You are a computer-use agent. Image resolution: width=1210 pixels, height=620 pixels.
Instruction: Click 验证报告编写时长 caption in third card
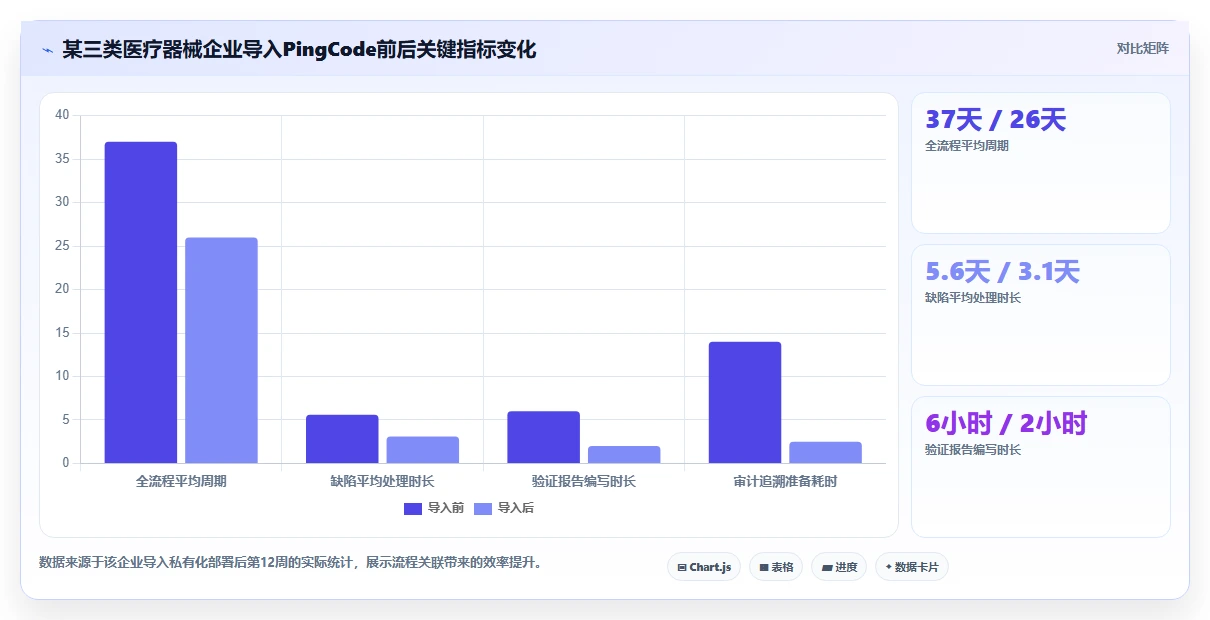(973, 449)
